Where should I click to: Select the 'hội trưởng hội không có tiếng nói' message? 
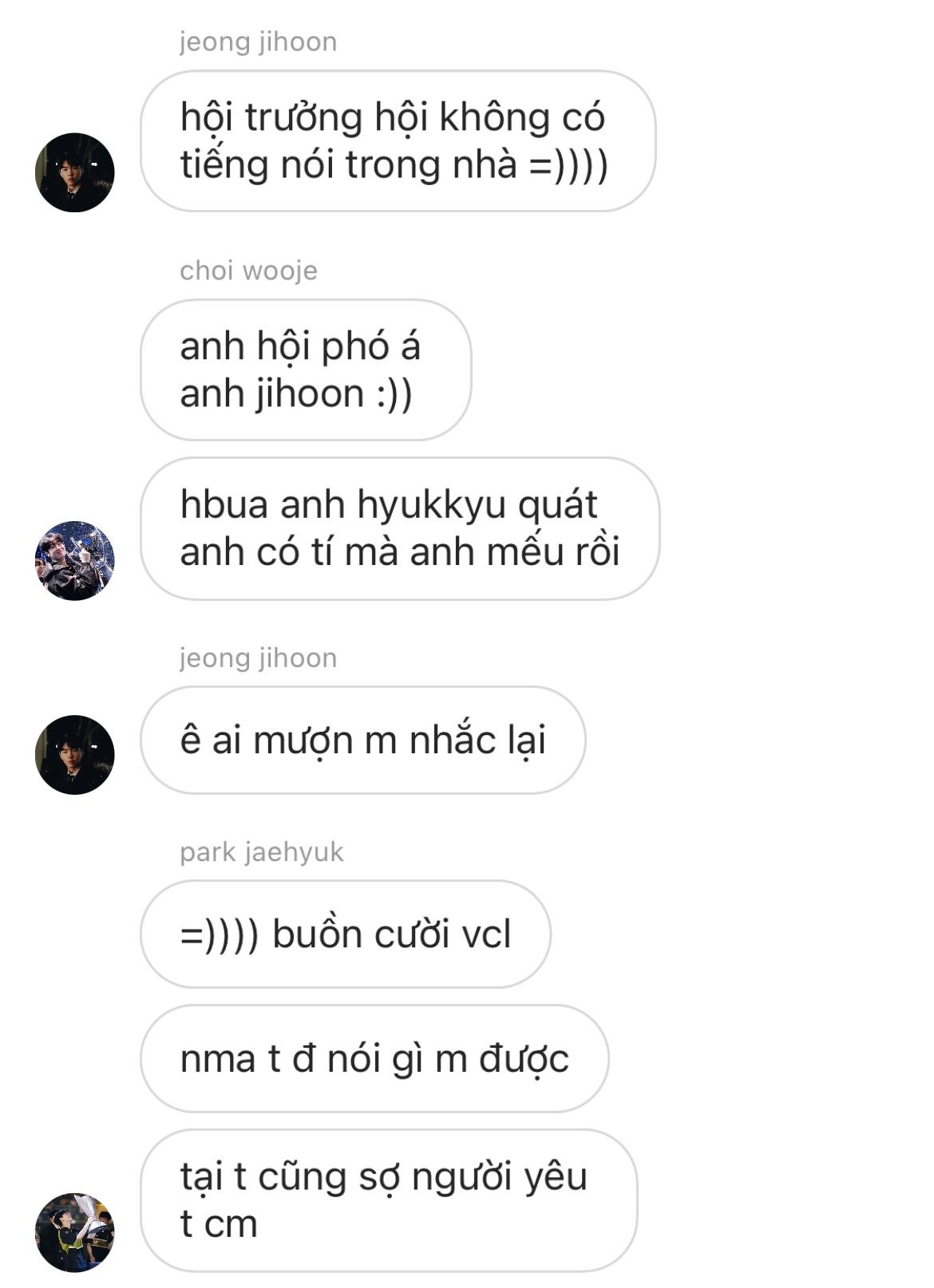(398, 141)
